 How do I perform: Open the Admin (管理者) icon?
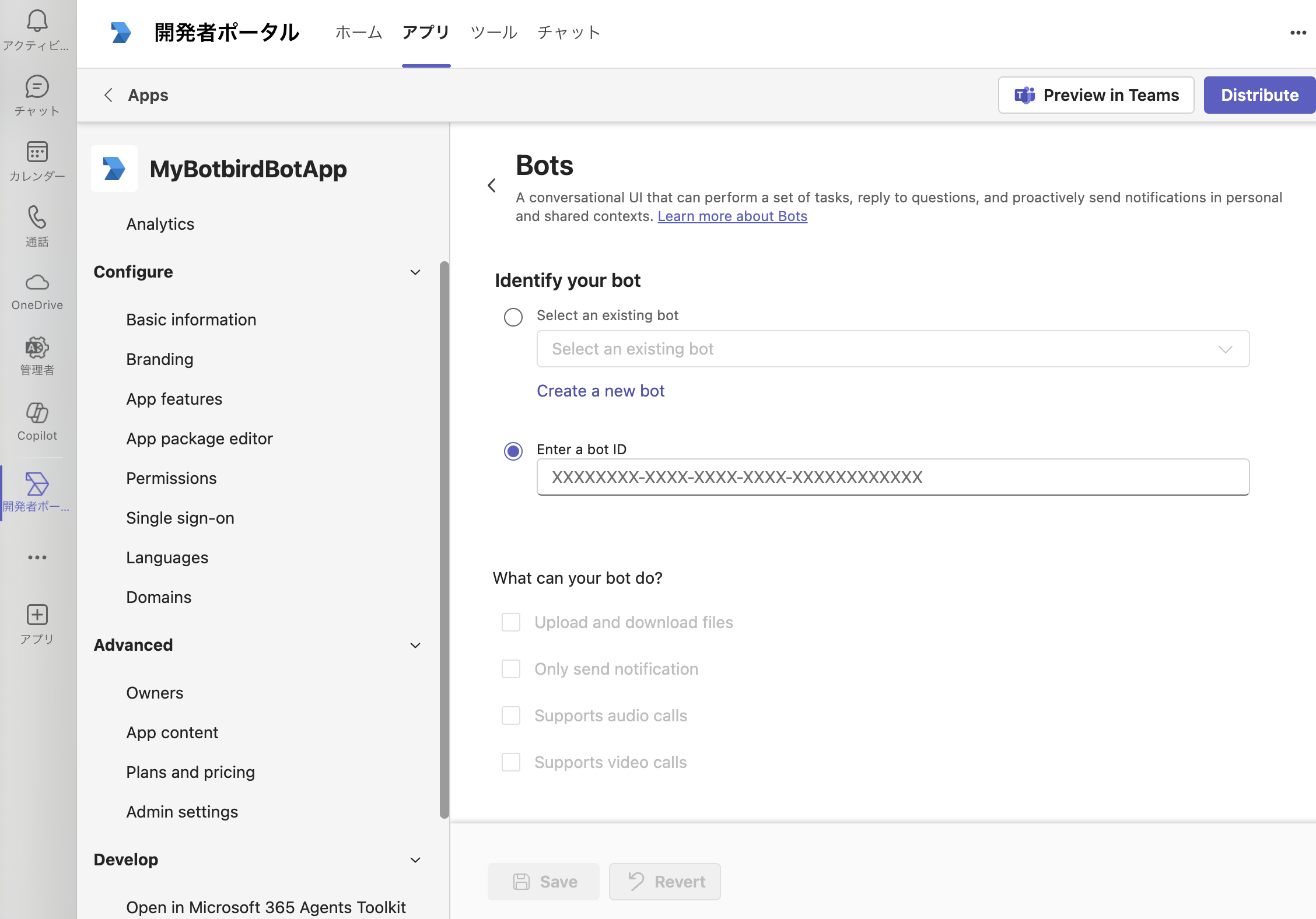click(37, 348)
